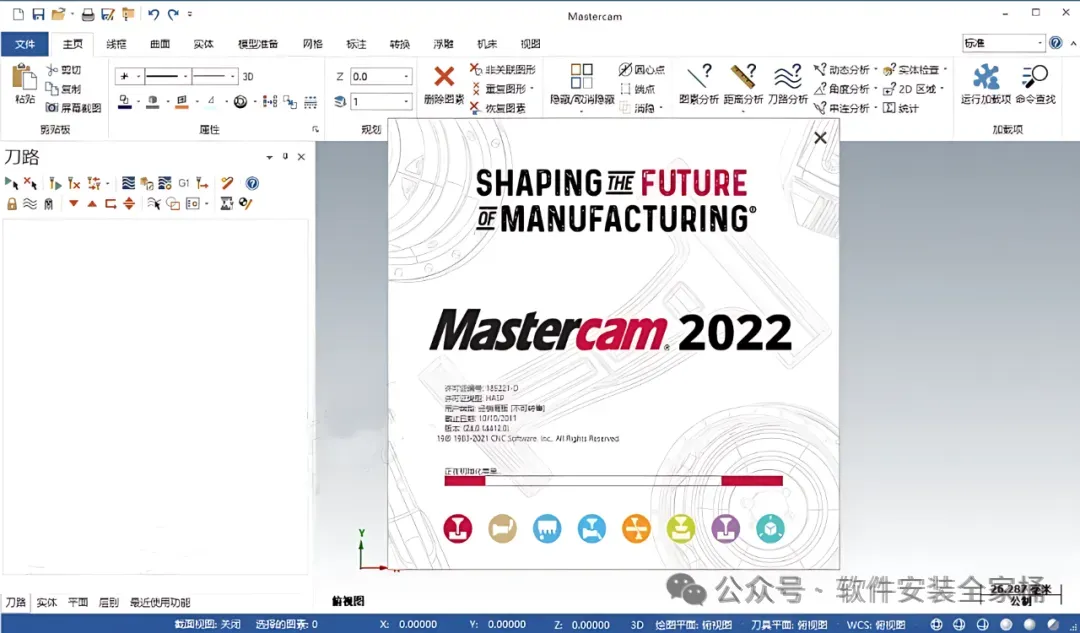Click the Undo arrow icon
Image resolution: width=1080 pixels, height=633 pixels.
[153, 14]
